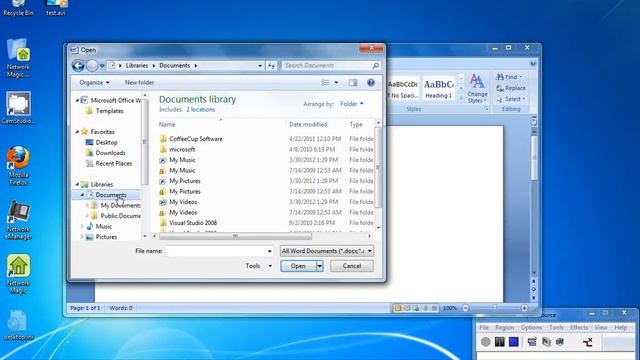
Task: Toggle AVI/SWF recording mode in CamStudio
Action: click(546, 342)
